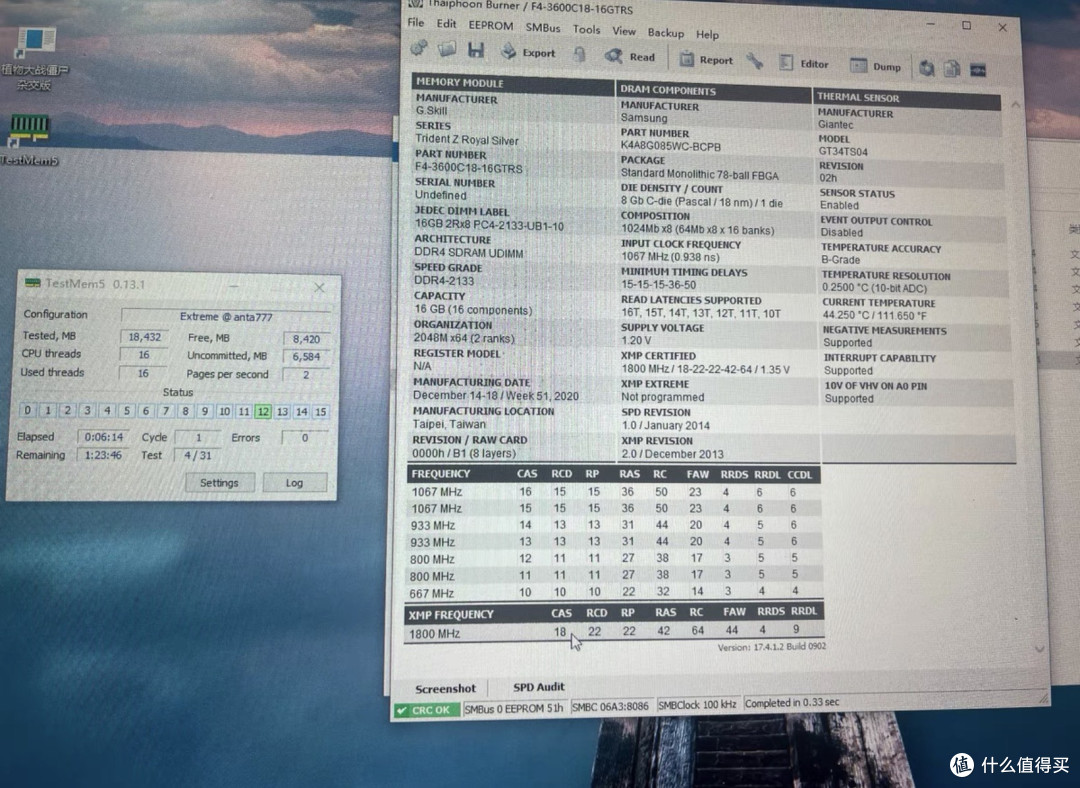
Task: Open the EEPROM menu
Action: (x=490, y=25)
